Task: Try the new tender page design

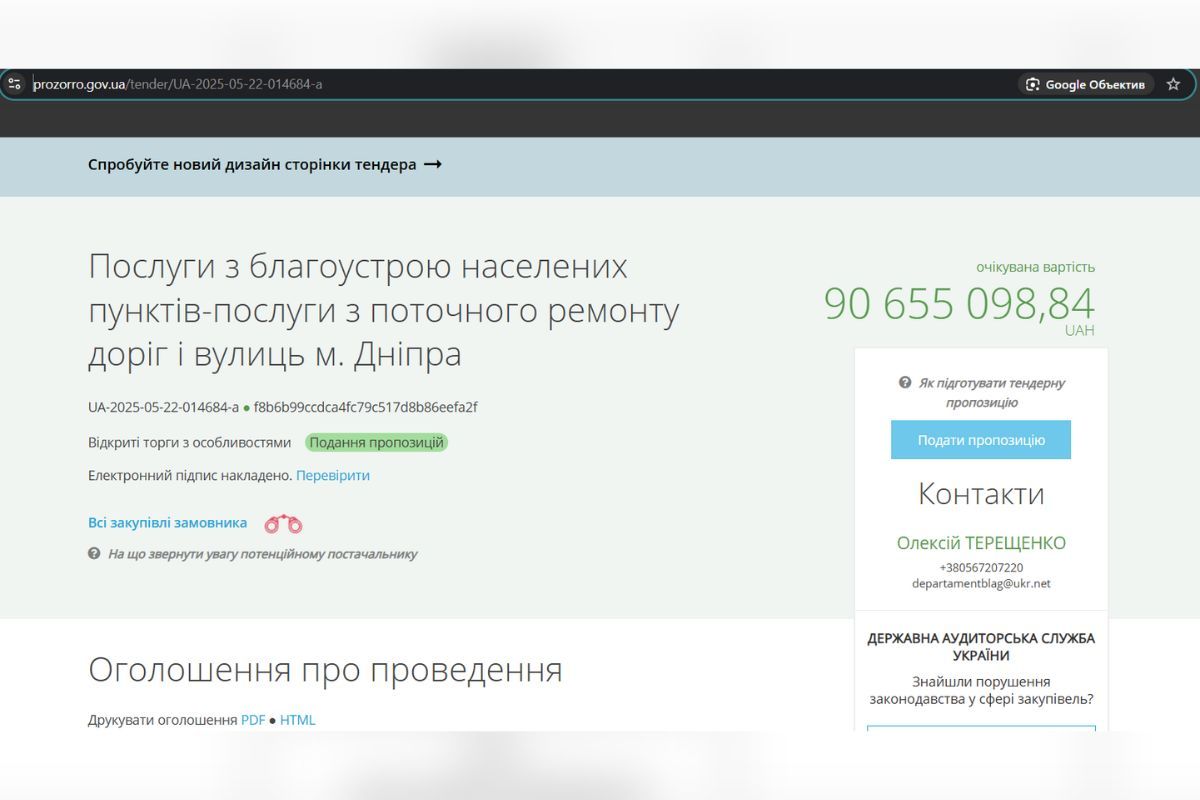Action: pos(264,164)
